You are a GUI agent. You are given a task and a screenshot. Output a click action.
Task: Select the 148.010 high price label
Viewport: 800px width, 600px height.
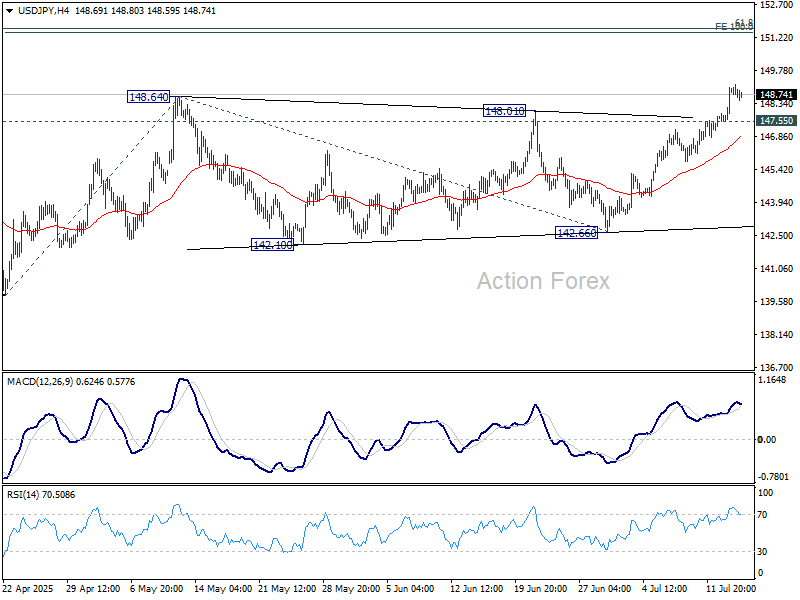(504, 111)
